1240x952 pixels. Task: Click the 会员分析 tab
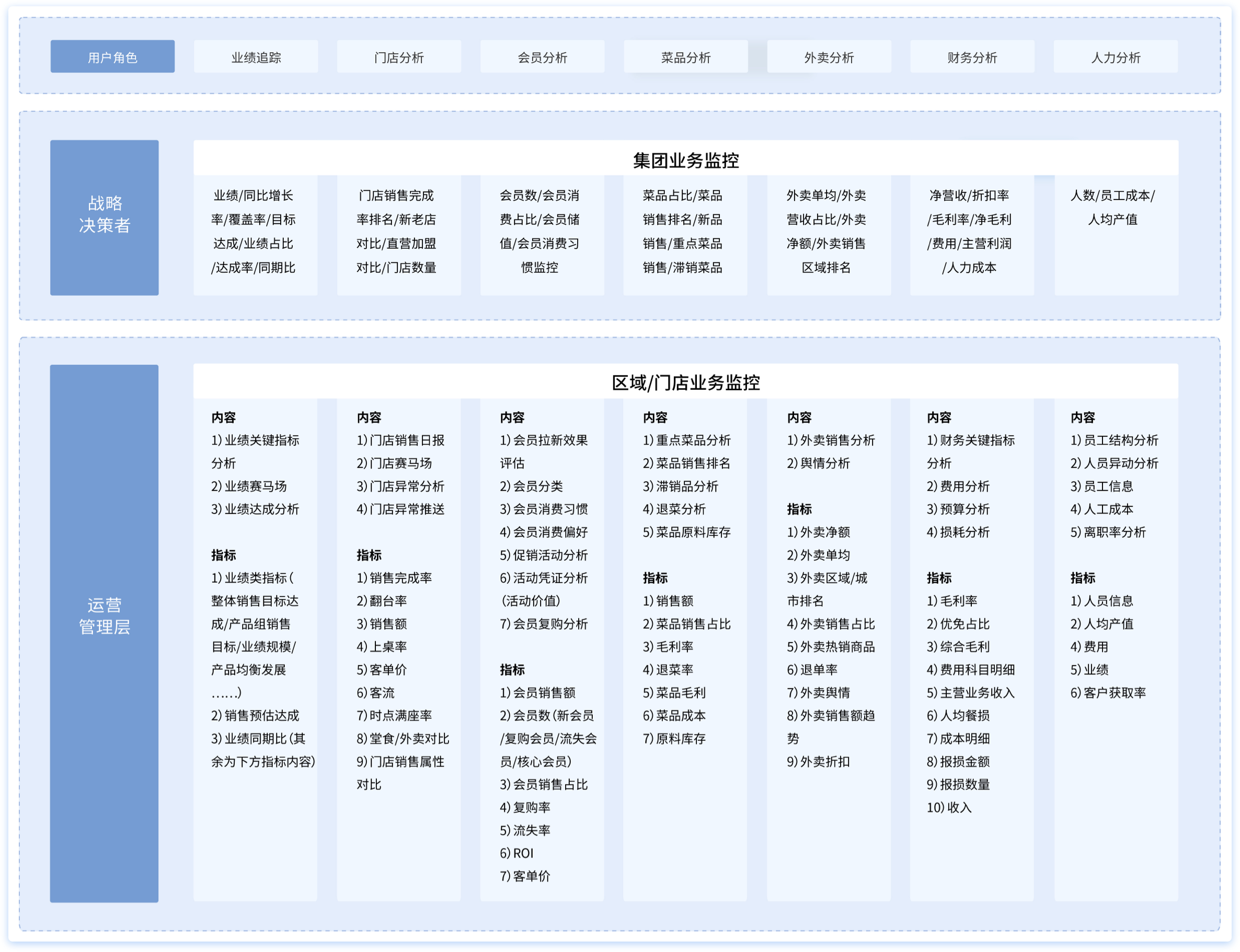point(542,56)
